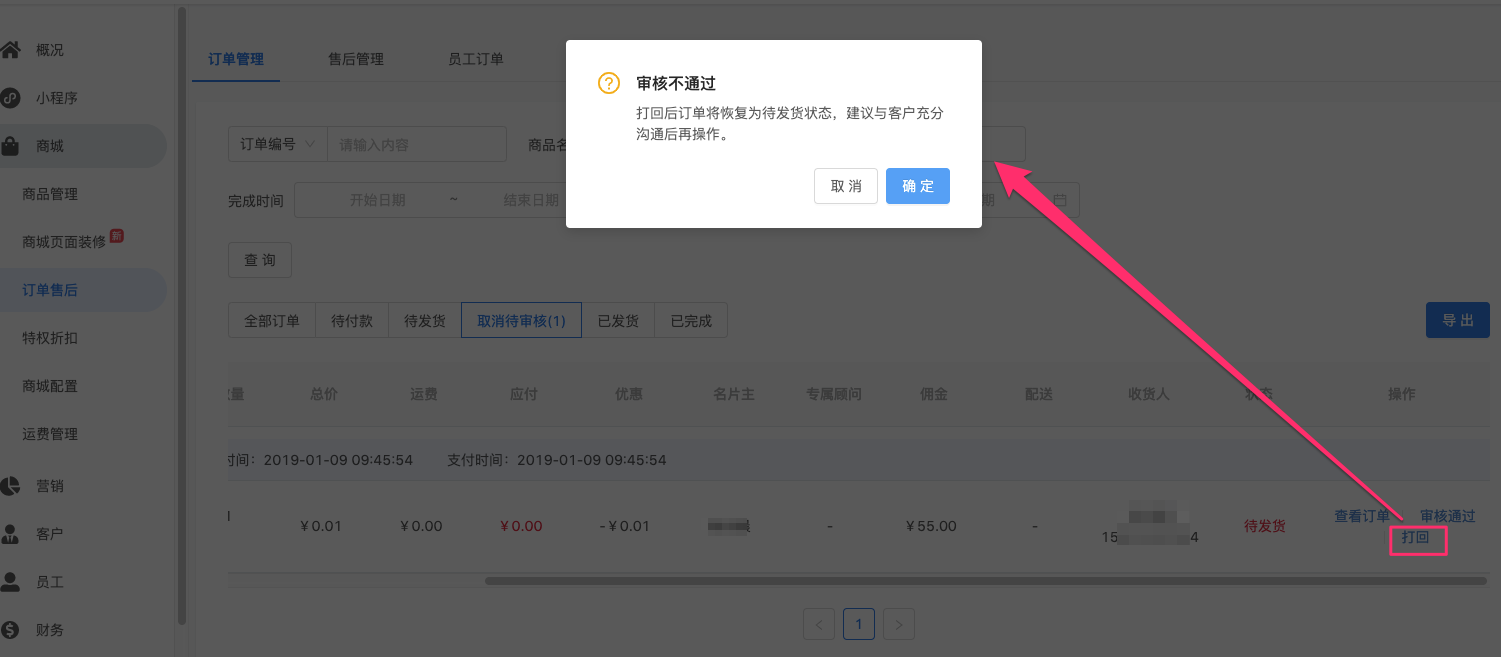
Task: Click the 查询 search button
Action: (260, 260)
